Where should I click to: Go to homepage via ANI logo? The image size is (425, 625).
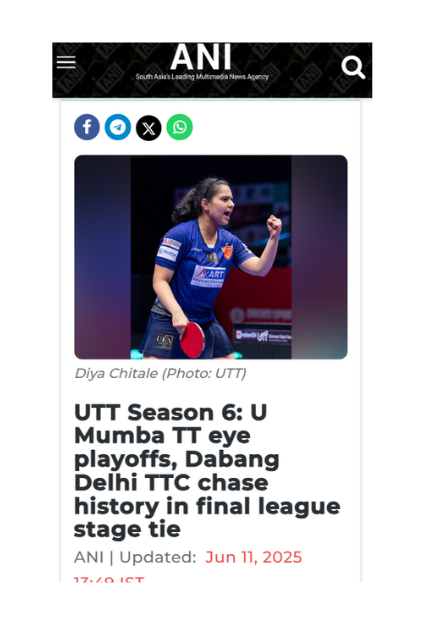[201, 57]
